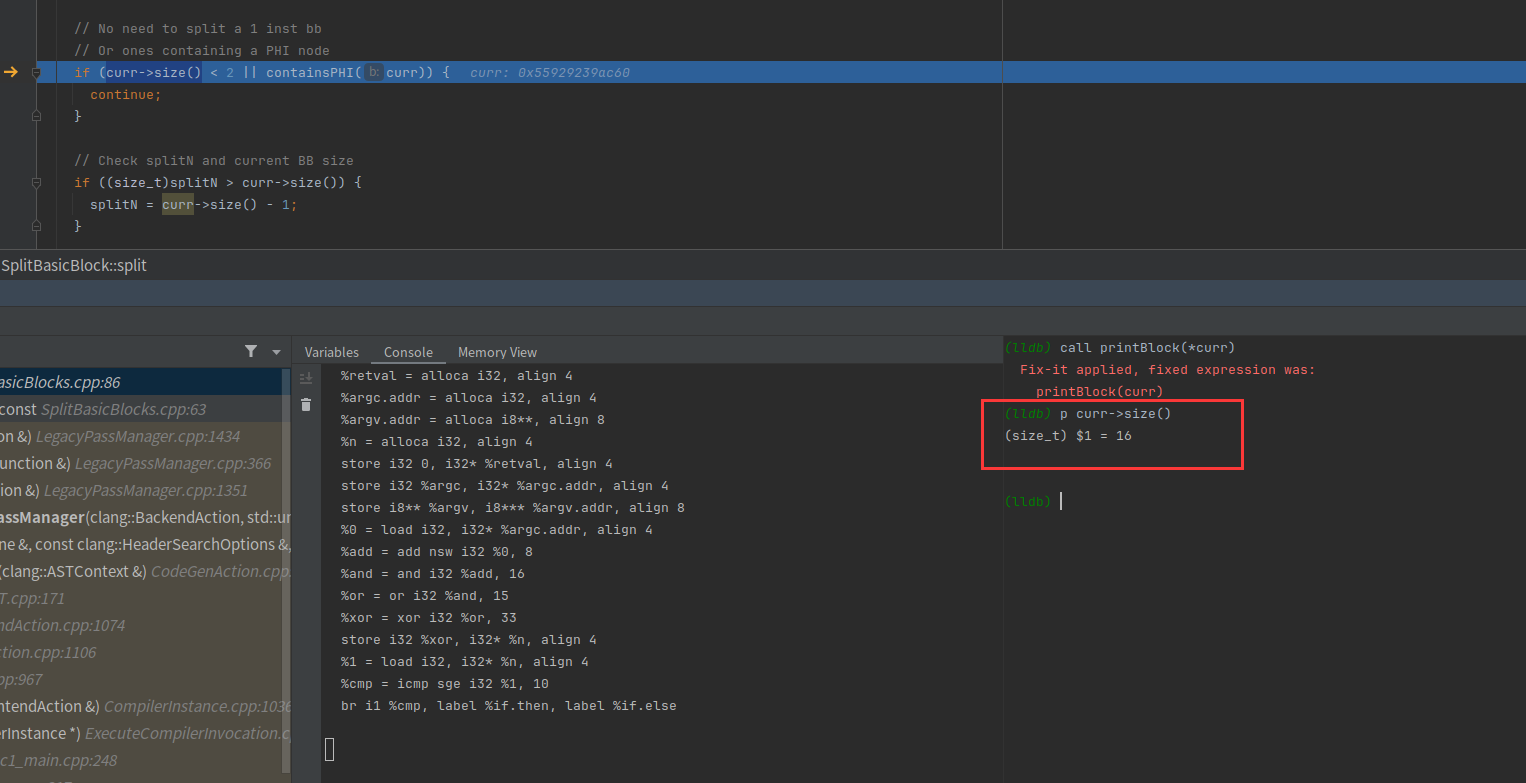Click comment 'Check splitN and current BB size'
Screen dimensions: 1526x783
tap(214, 160)
